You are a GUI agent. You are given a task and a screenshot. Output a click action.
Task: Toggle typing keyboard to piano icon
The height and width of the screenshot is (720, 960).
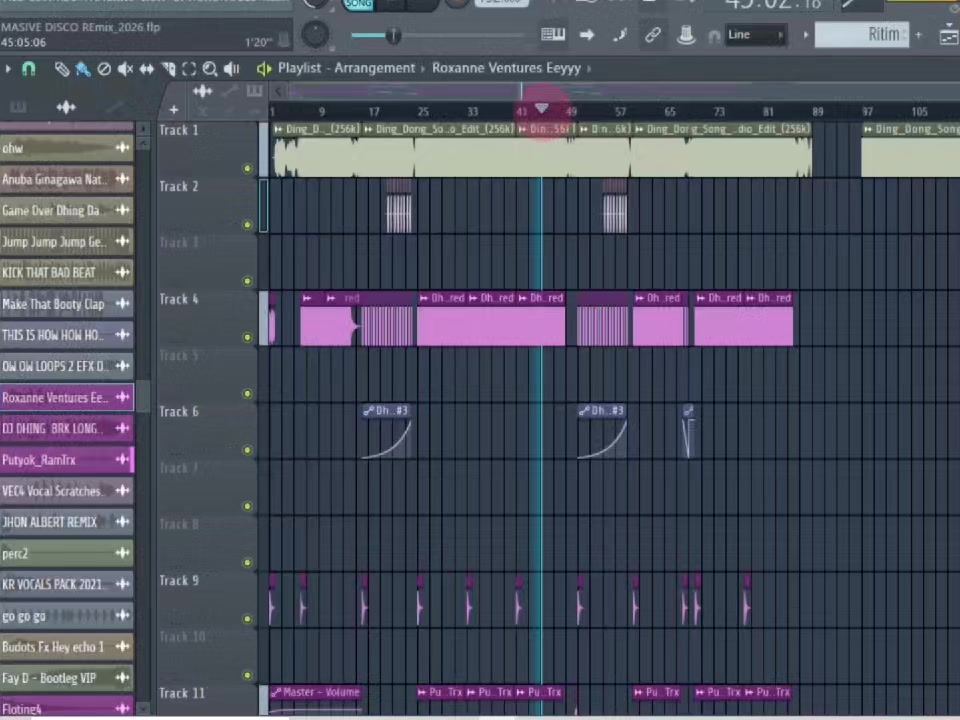[x=553, y=34]
